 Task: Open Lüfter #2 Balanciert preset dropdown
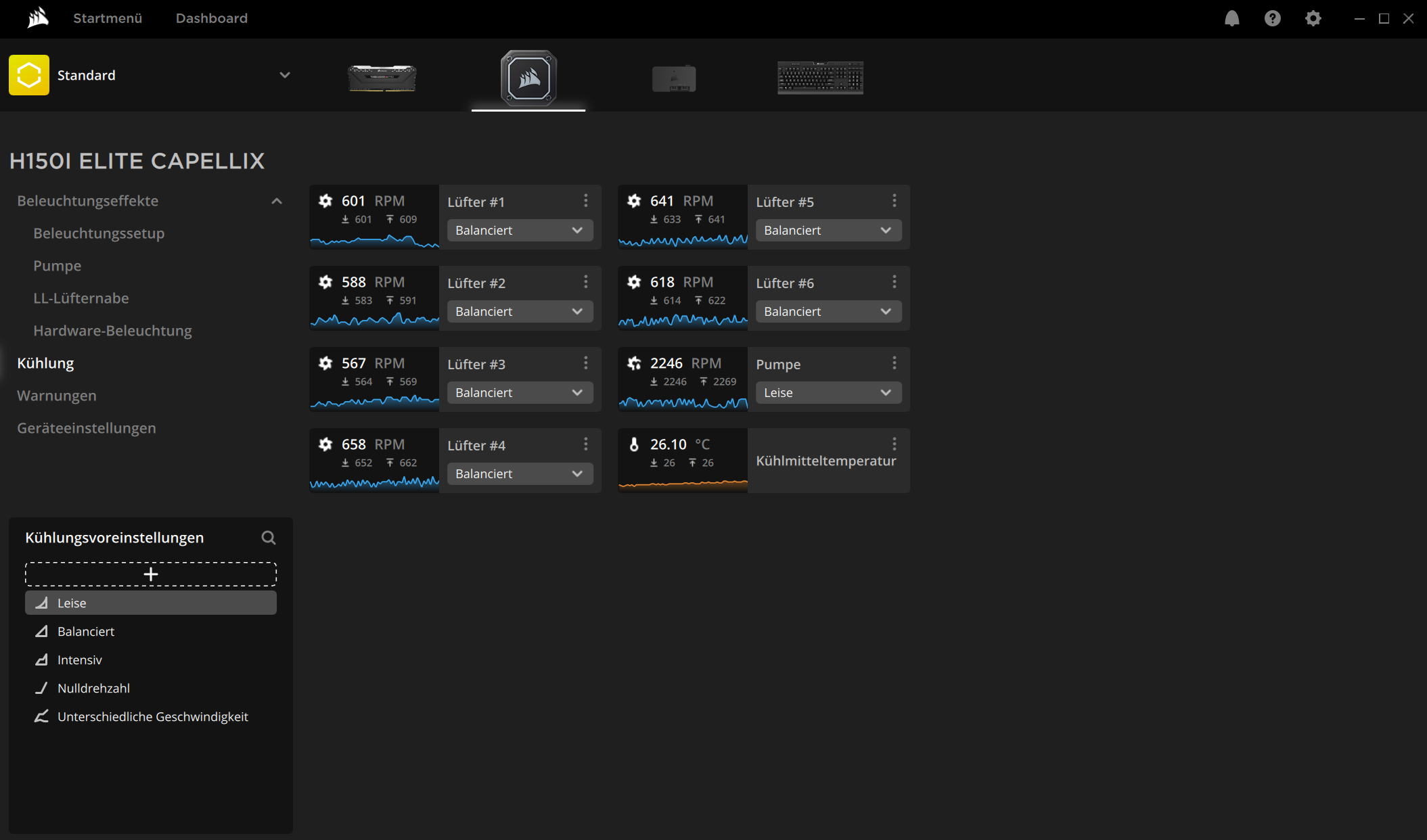[520, 312]
